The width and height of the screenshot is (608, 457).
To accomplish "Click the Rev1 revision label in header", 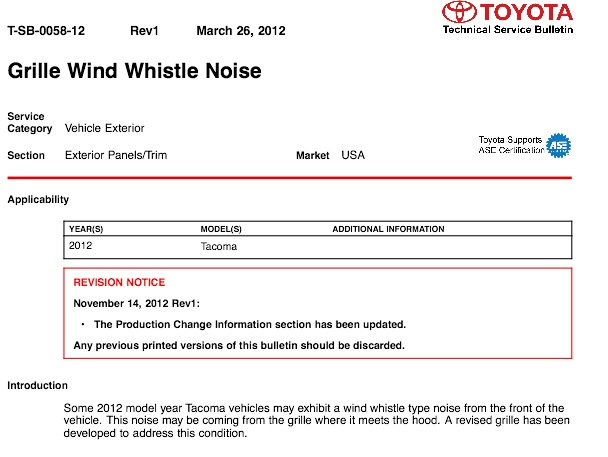I will coord(144,31).
